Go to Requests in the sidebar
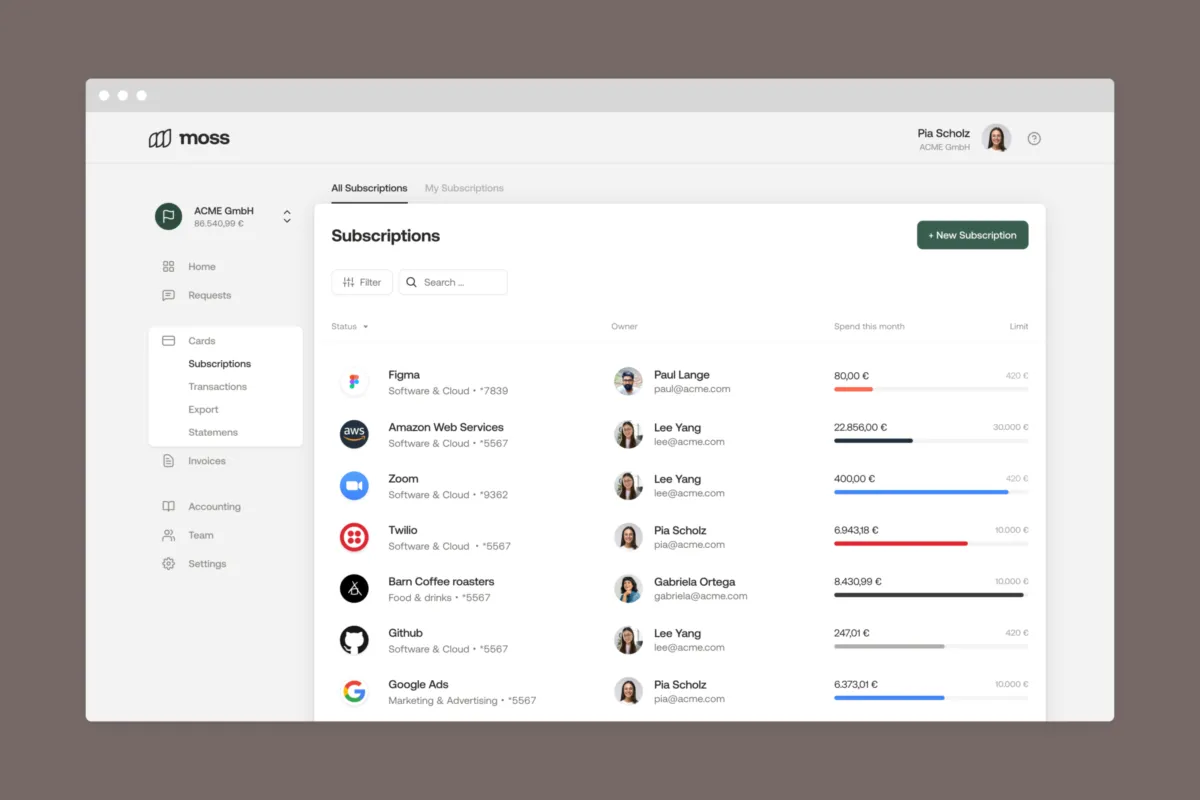Viewport: 1200px width, 800px height. click(210, 295)
